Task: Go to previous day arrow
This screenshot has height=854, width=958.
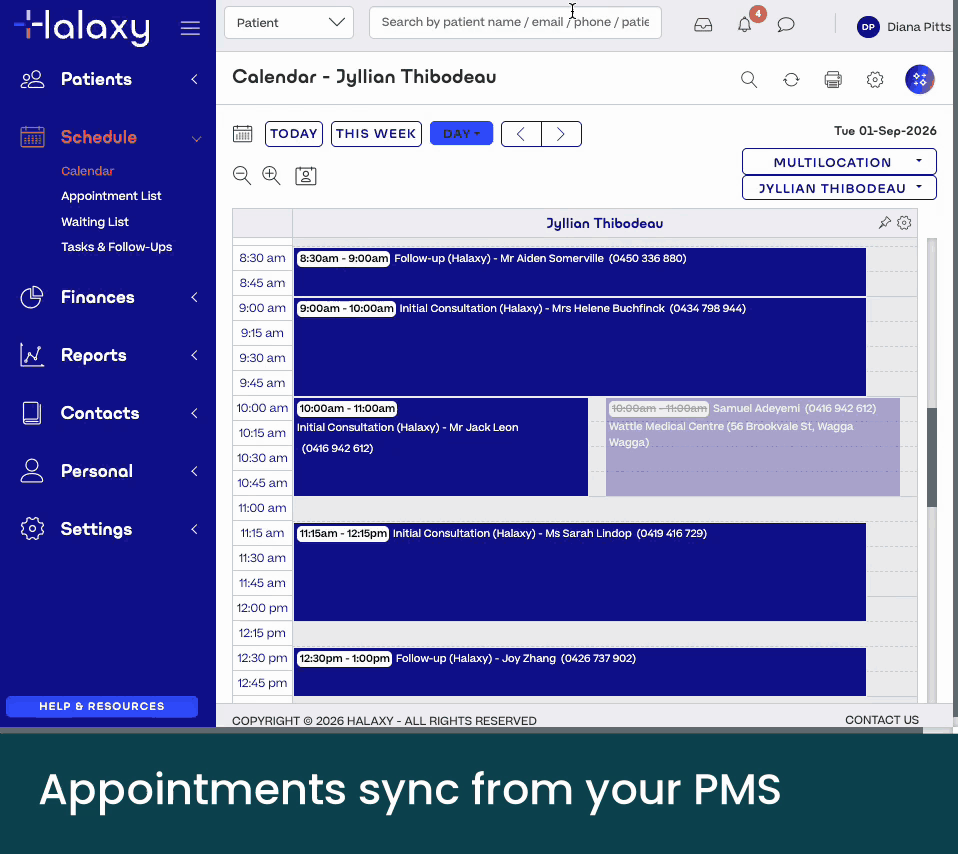Action: point(521,134)
